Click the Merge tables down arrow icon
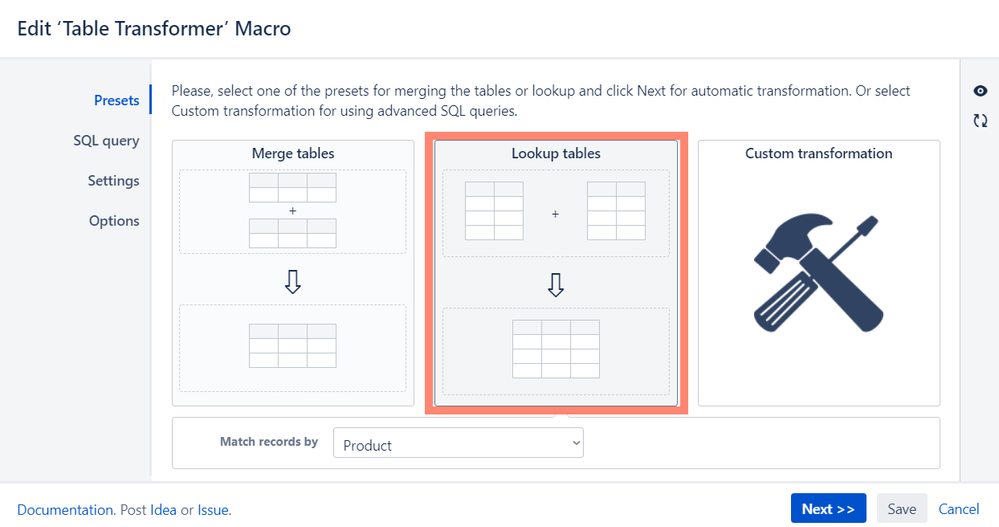Screen dimensions: 999x527 coord(292,281)
